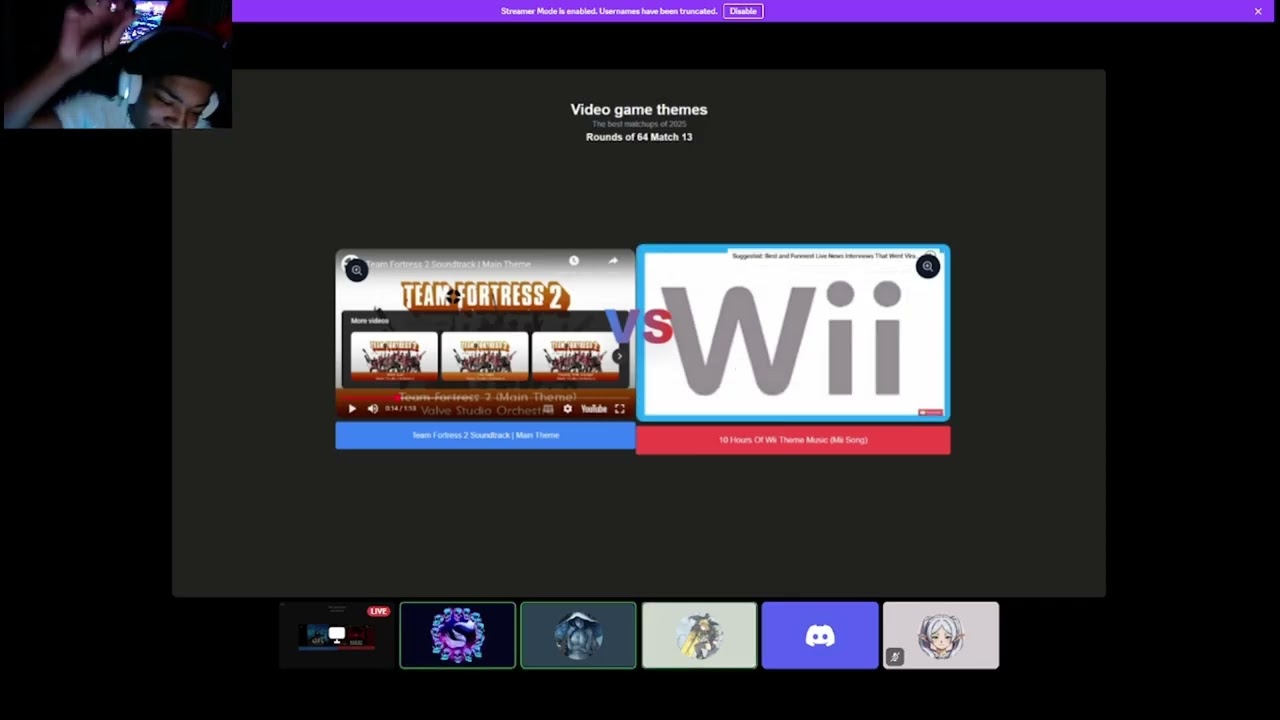Screen dimensions: 1280x720
Task: Disable Streamer Mode in top banner
Action: [x=743, y=11]
